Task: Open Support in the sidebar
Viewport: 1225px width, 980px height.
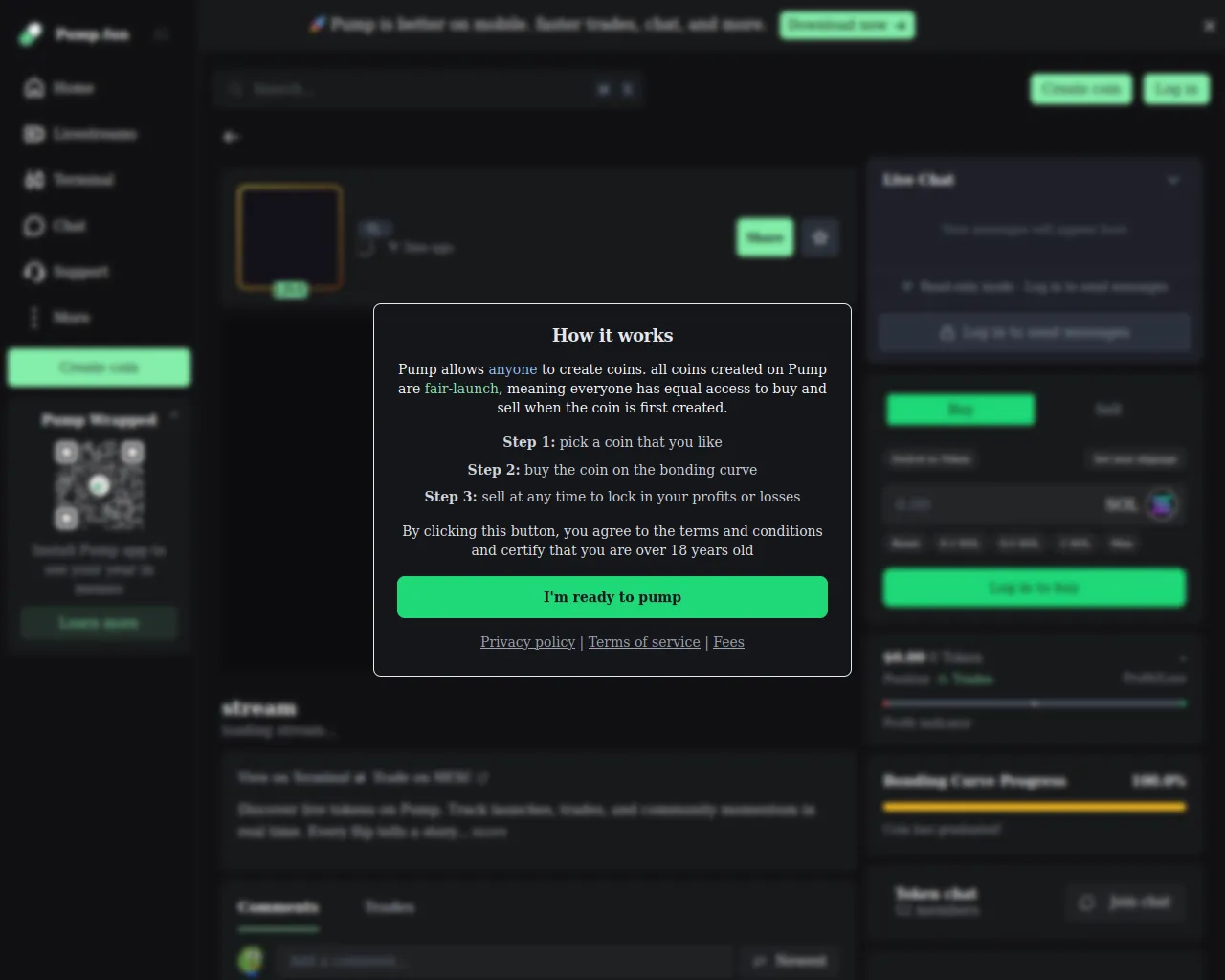Action: [x=66, y=272]
